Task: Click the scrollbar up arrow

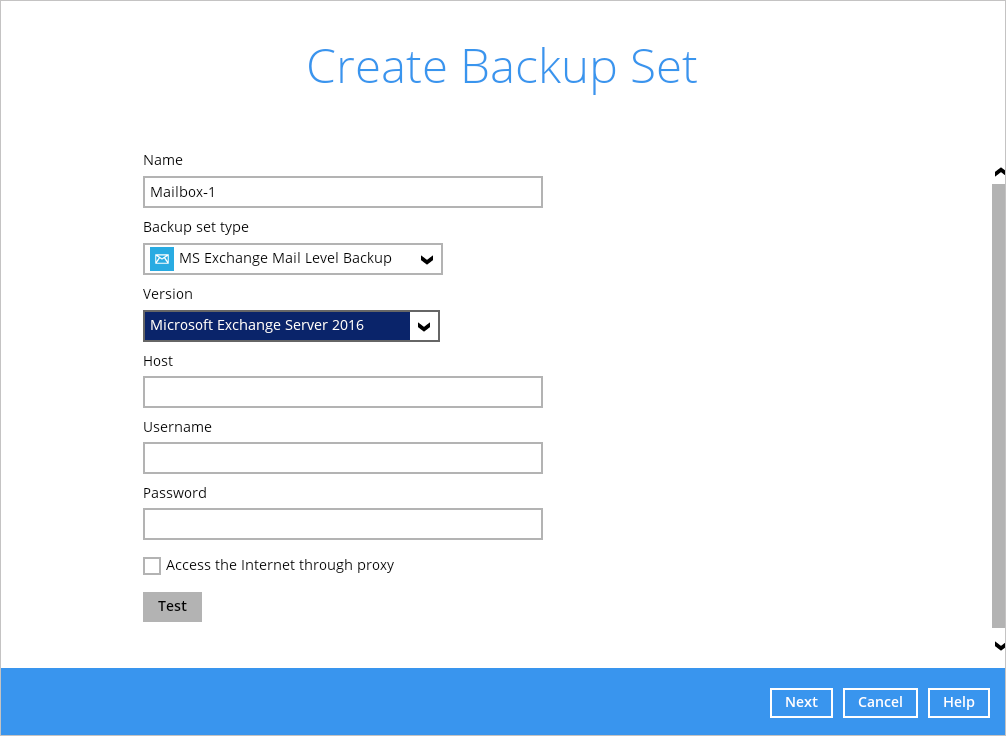Action: tap(999, 173)
